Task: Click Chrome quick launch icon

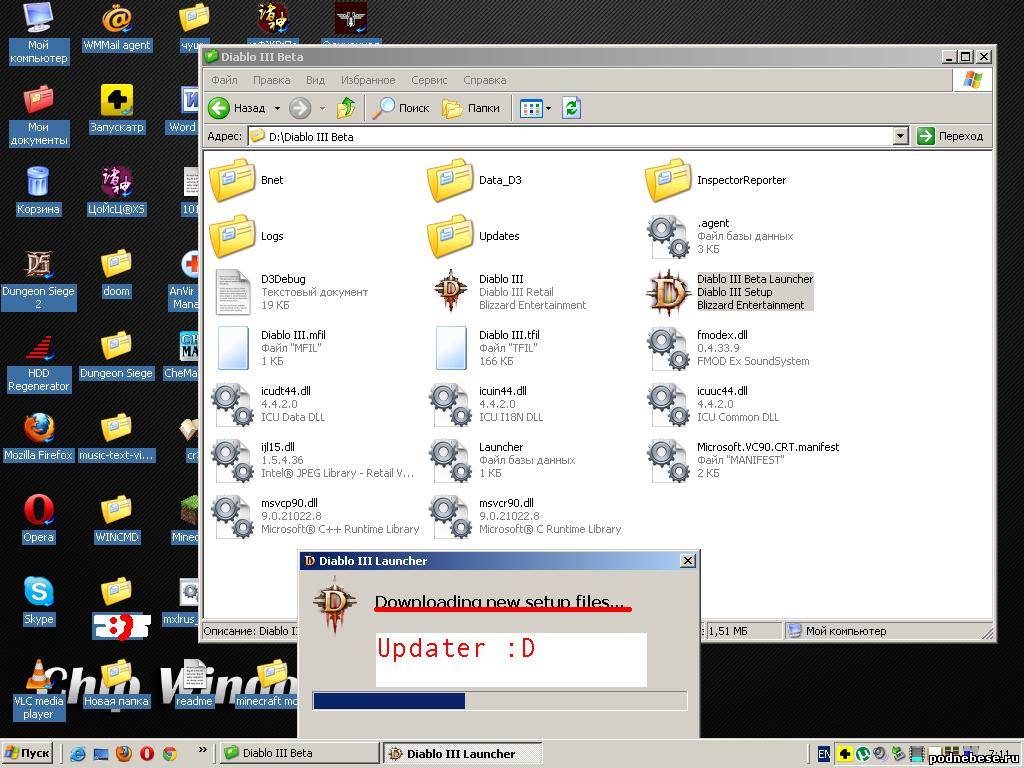Action: [x=170, y=754]
